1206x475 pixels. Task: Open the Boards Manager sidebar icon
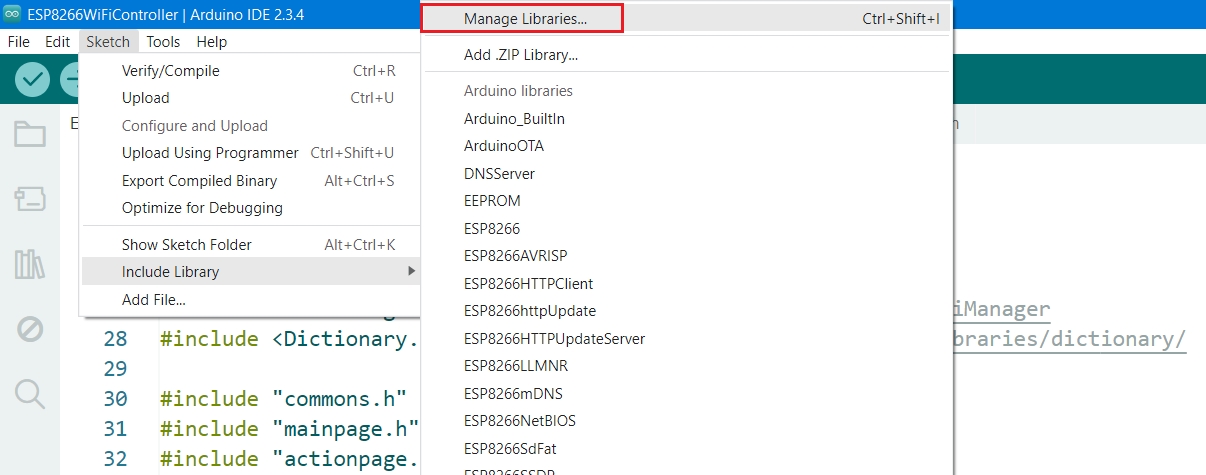(x=30, y=199)
